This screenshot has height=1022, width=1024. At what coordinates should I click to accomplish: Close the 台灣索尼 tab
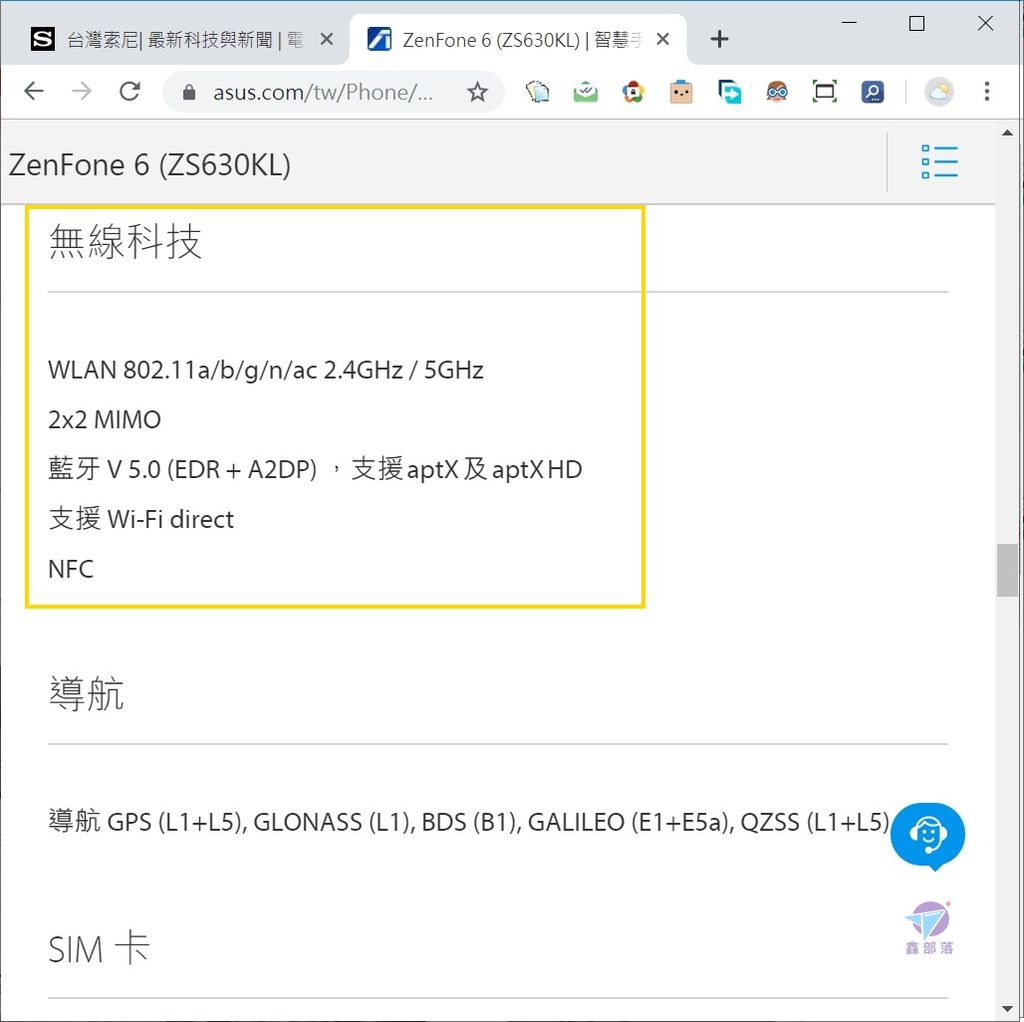(x=327, y=40)
